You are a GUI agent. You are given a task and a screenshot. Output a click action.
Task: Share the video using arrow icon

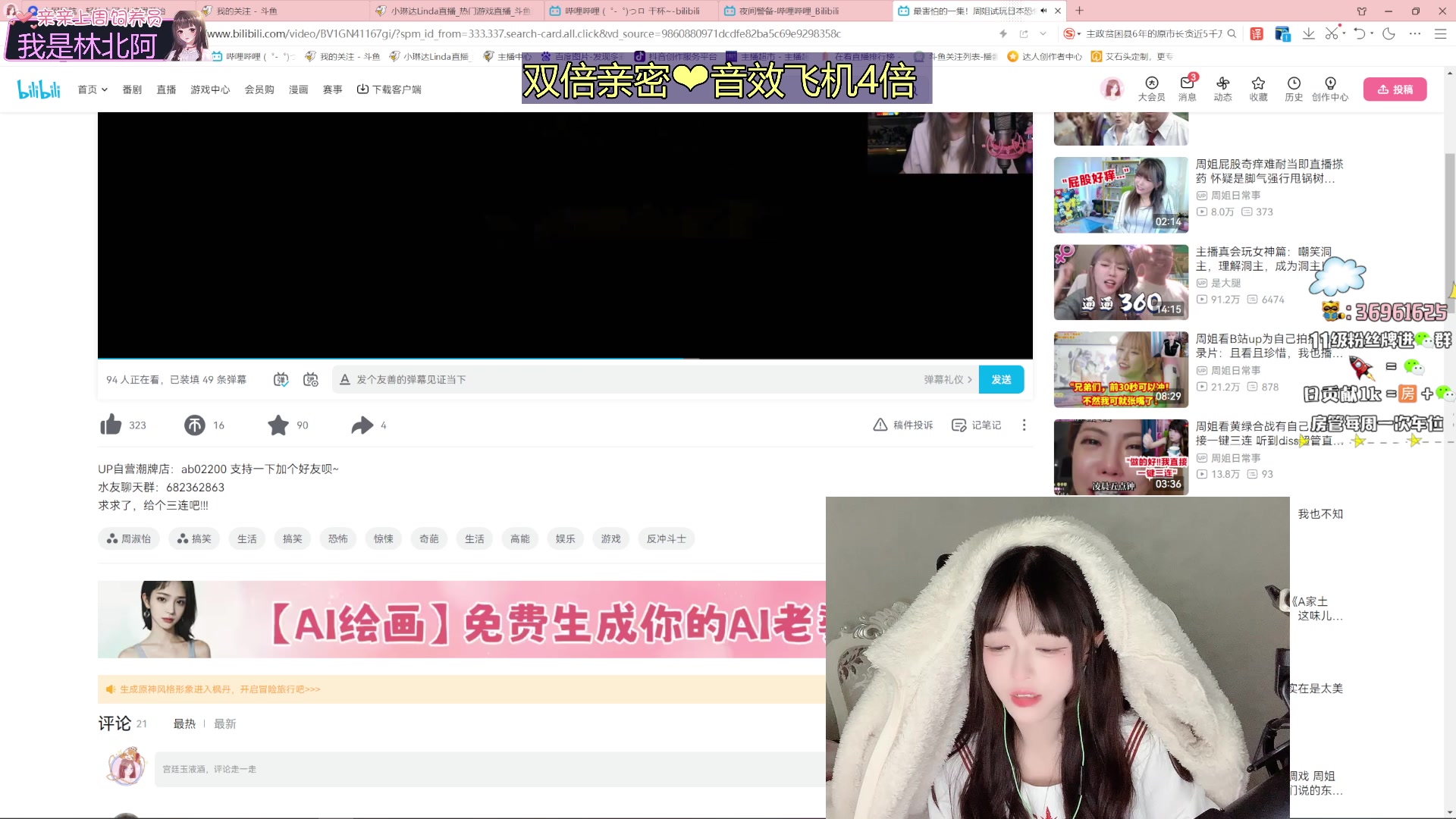[x=362, y=425]
